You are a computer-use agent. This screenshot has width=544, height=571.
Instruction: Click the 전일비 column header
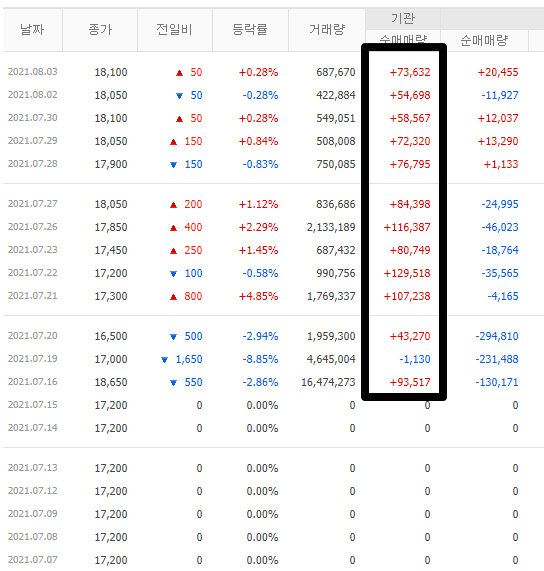175,29
